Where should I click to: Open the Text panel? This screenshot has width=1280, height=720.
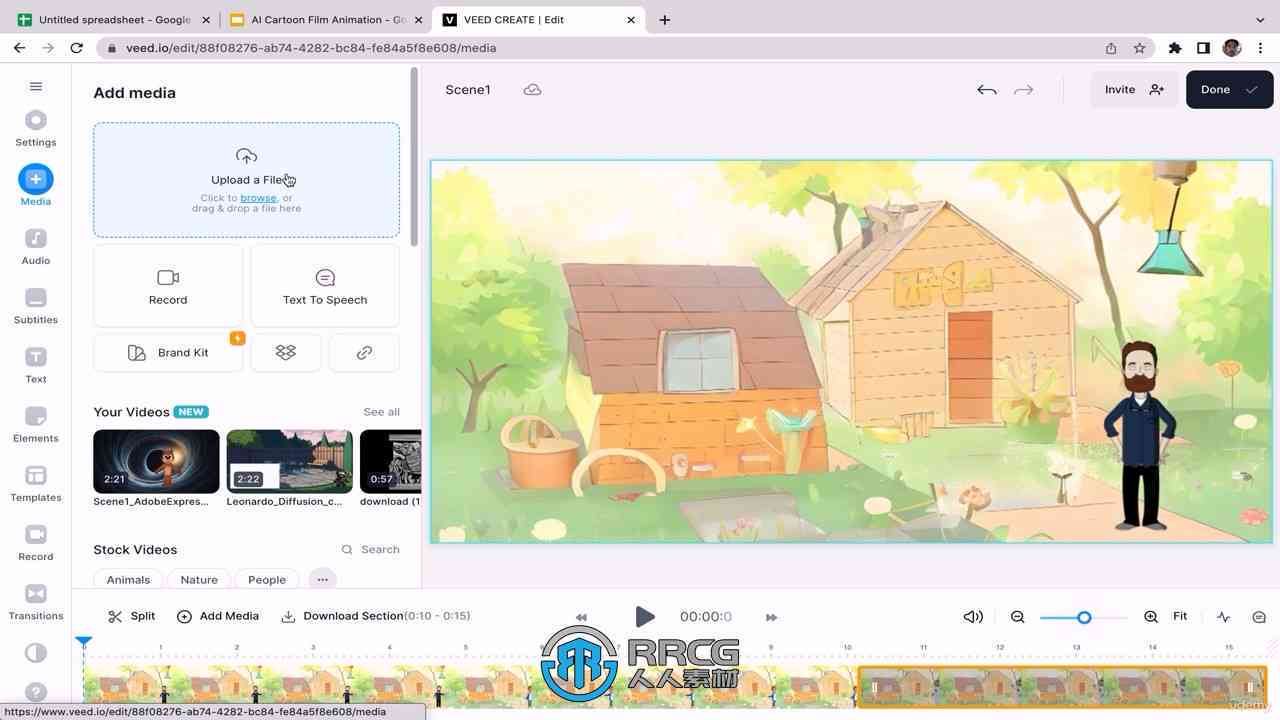[x=36, y=364]
